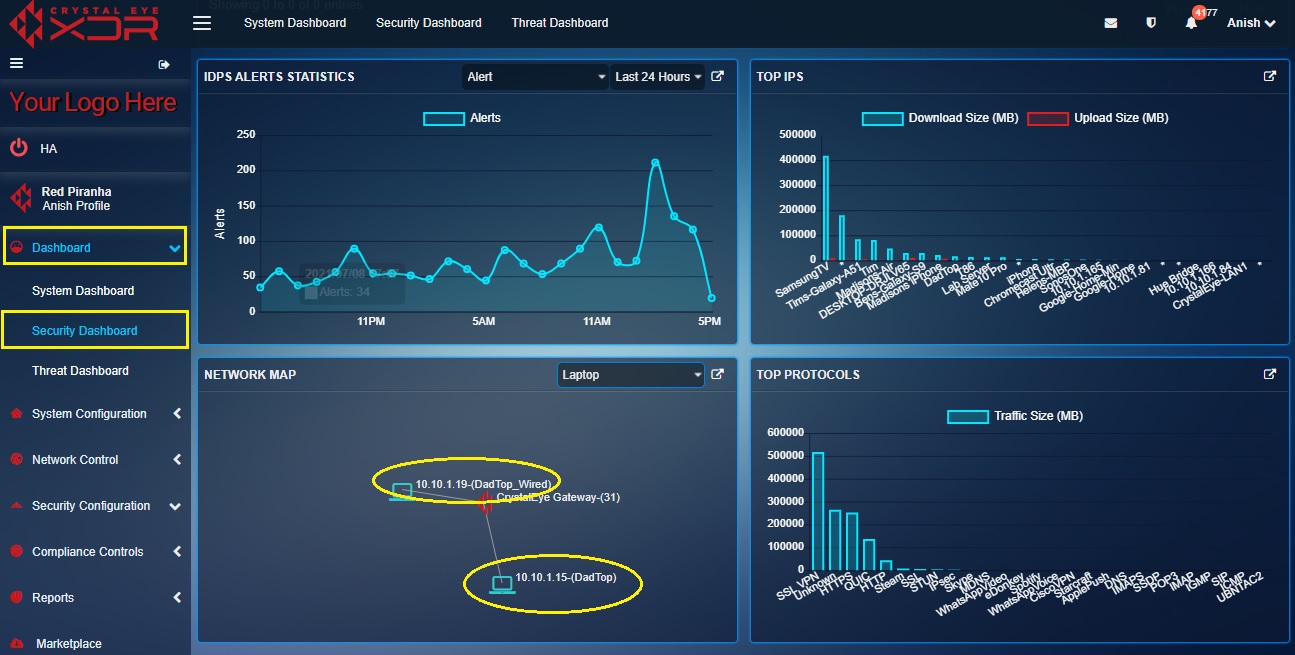The image size is (1295, 655).
Task: Click the Compliance Controls icon
Action: (x=15, y=552)
